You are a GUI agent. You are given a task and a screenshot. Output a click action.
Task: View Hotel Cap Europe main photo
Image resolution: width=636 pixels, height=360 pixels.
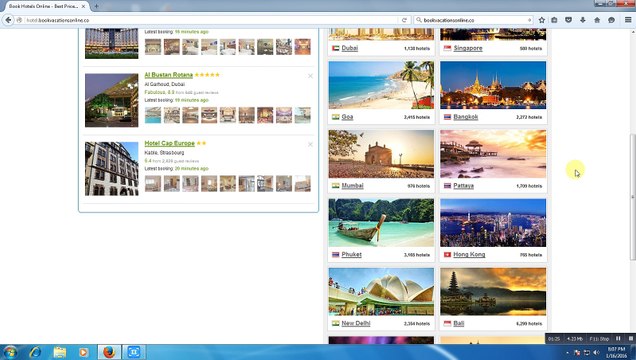112,169
